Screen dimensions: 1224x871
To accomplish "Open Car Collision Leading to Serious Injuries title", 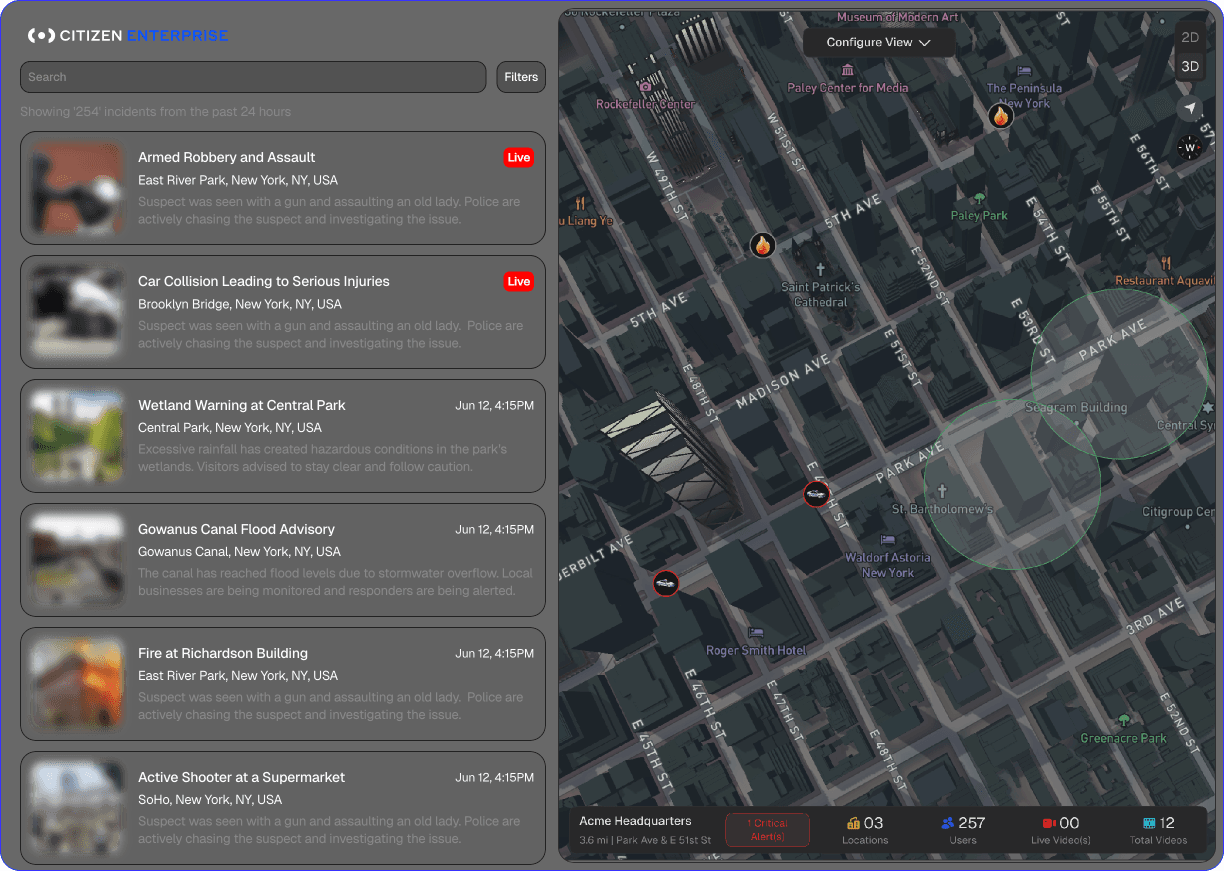I will (x=264, y=281).
